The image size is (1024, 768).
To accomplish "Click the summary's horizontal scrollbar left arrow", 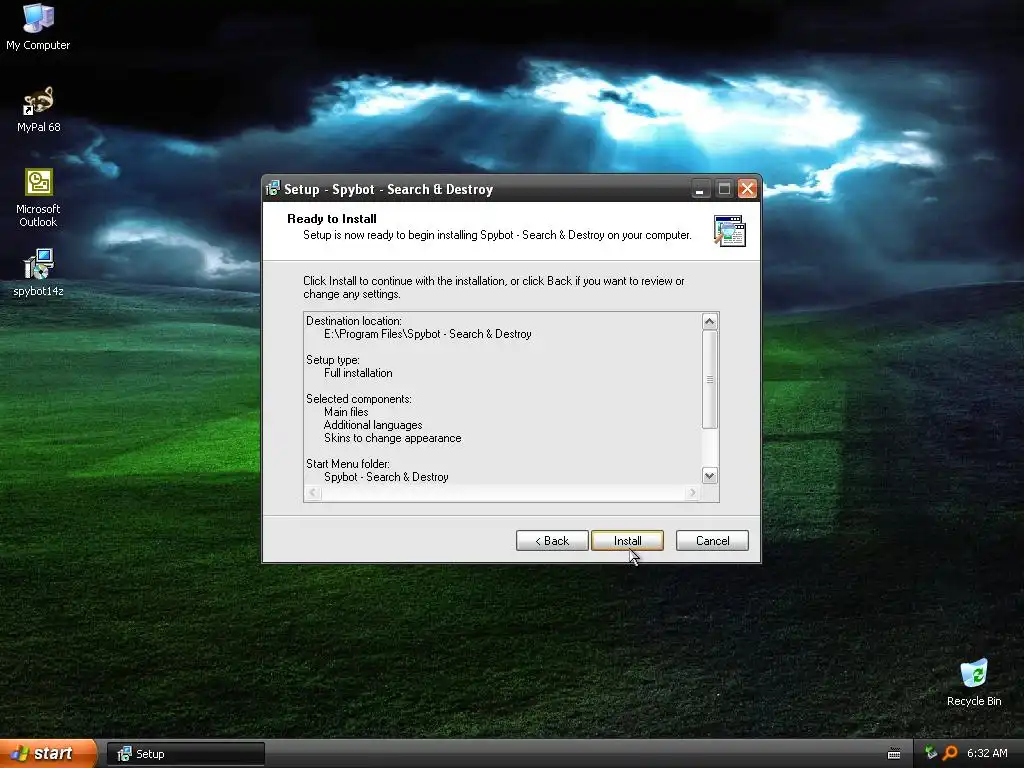I will [x=313, y=492].
